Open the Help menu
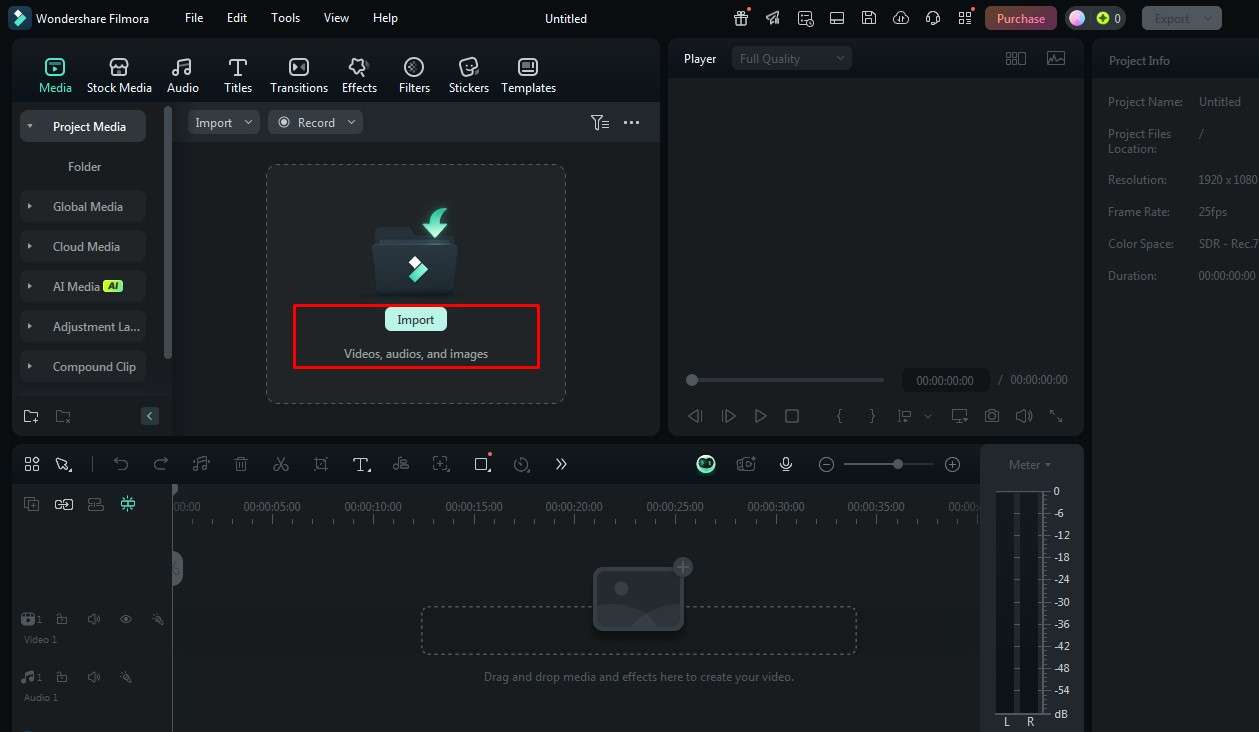The image size is (1259, 732). tap(385, 18)
